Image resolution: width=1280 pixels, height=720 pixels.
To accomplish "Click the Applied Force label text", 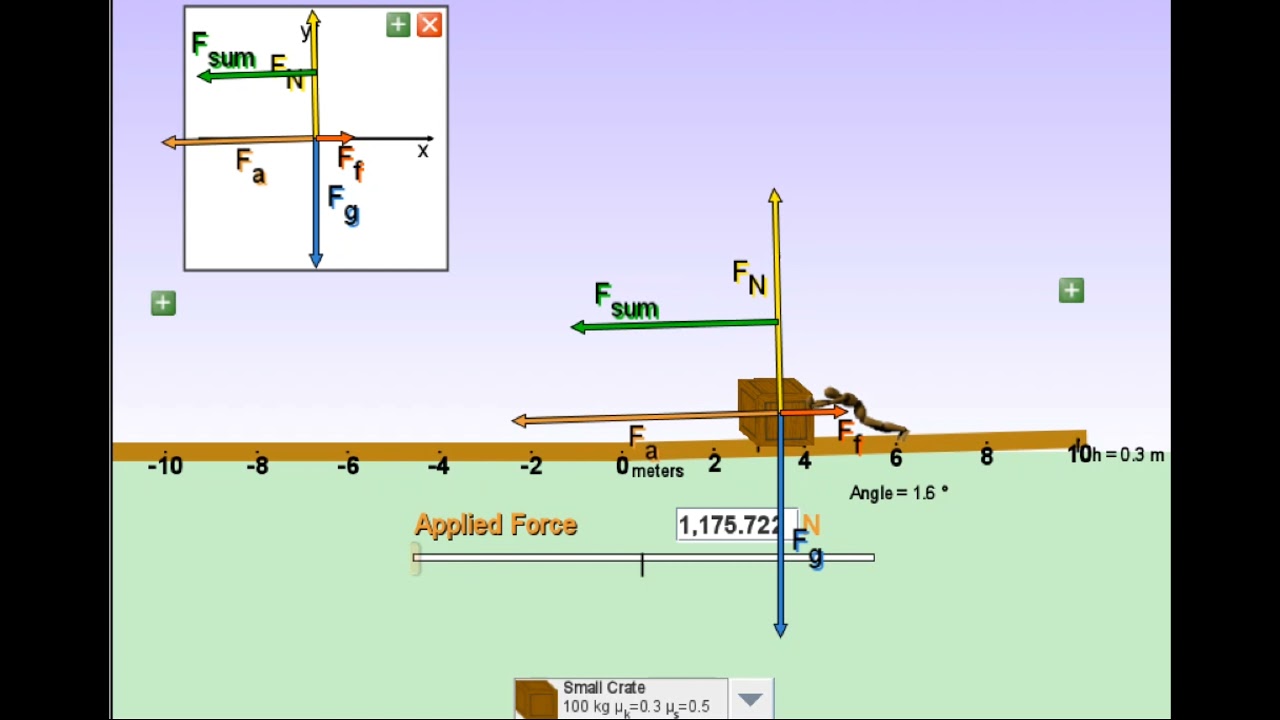I will pos(495,525).
